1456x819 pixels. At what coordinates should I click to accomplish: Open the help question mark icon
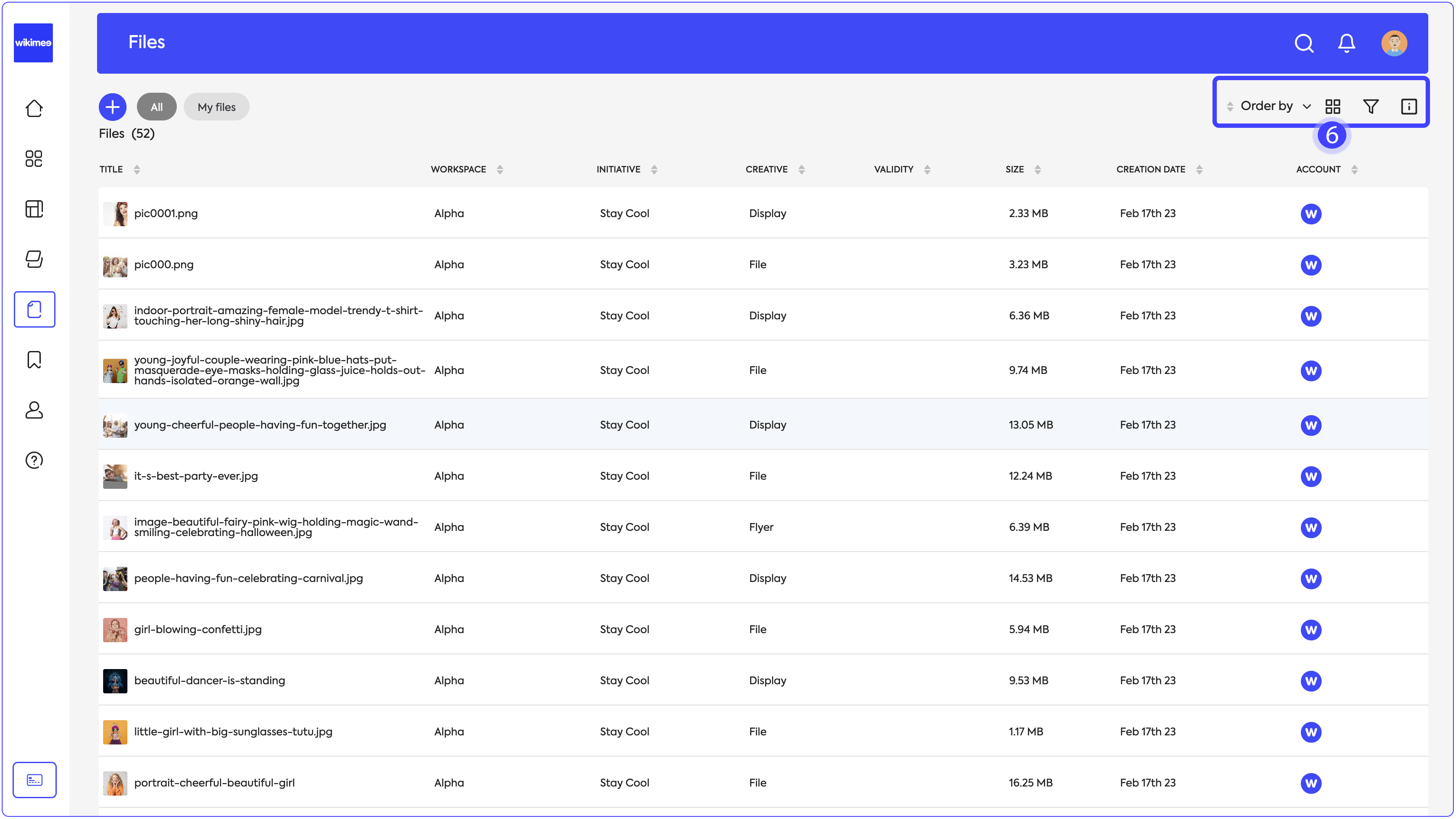tap(34, 460)
